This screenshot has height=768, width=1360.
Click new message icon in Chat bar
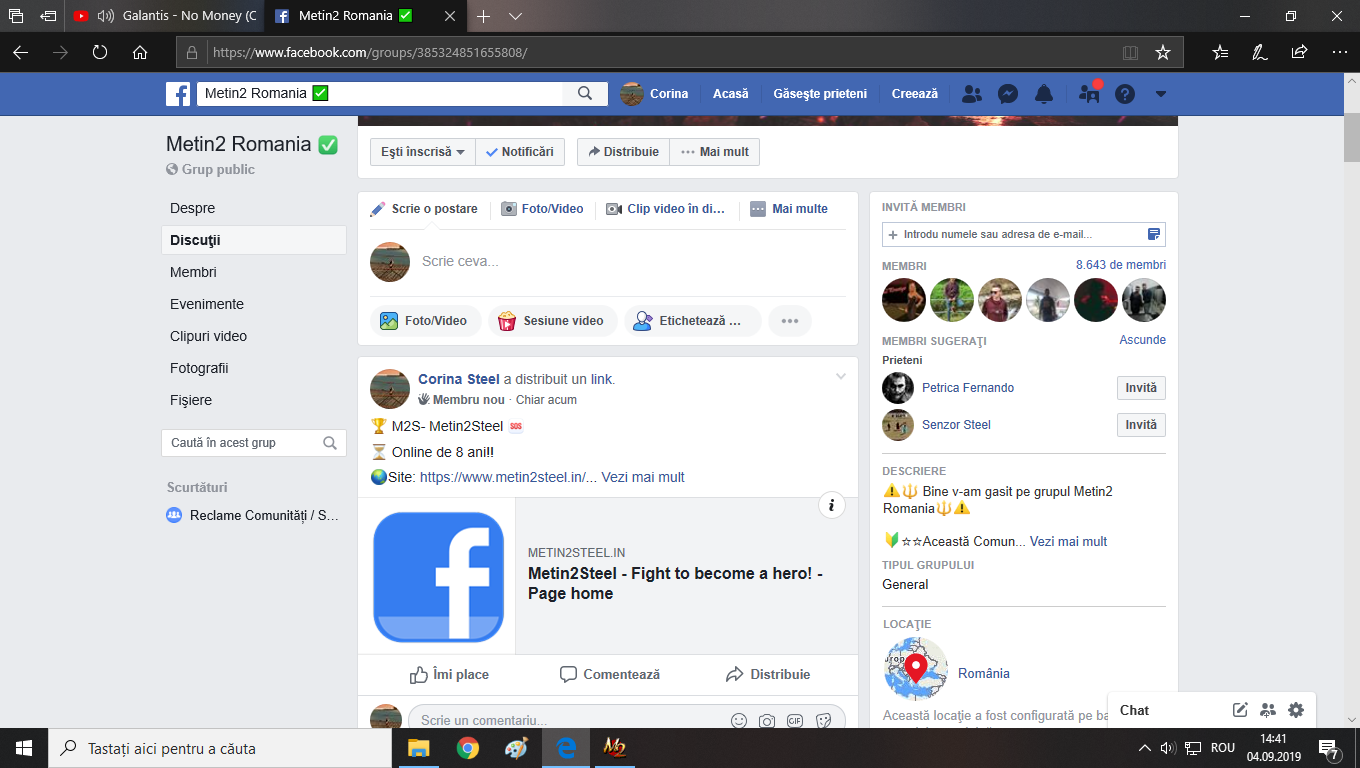(1240, 710)
